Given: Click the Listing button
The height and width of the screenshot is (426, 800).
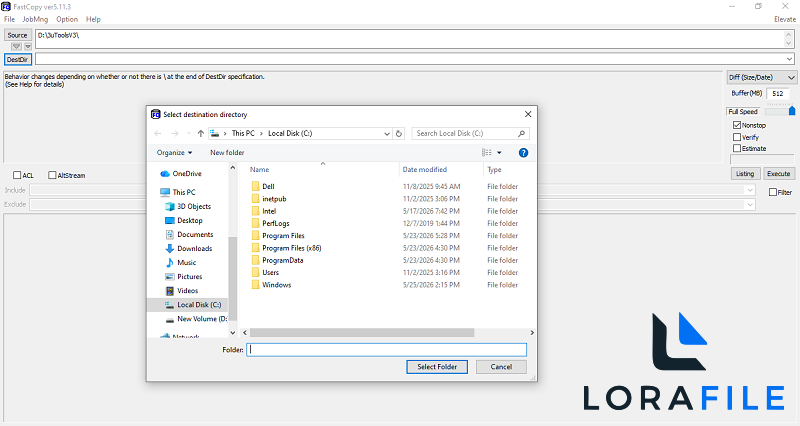Looking at the screenshot, I should [x=745, y=173].
